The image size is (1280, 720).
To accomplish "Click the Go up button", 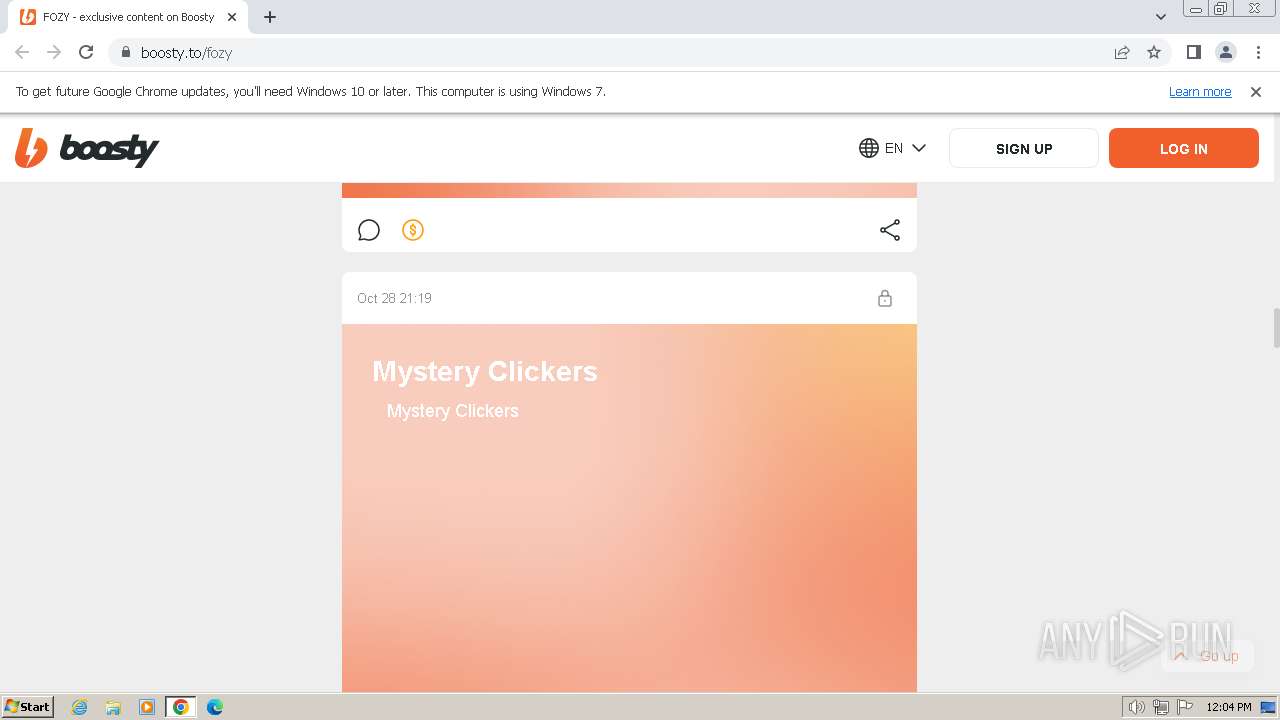I will point(1207,656).
